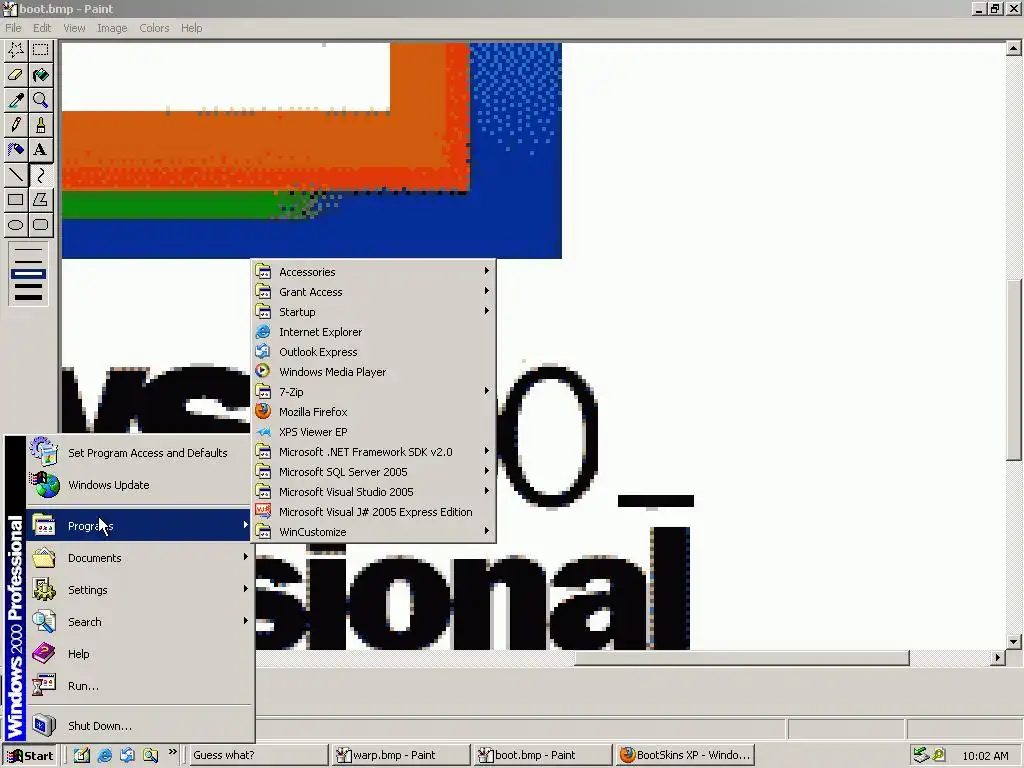Screen dimensions: 1024x768
Task: Expand the Startup program folder
Action: click(373, 312)
